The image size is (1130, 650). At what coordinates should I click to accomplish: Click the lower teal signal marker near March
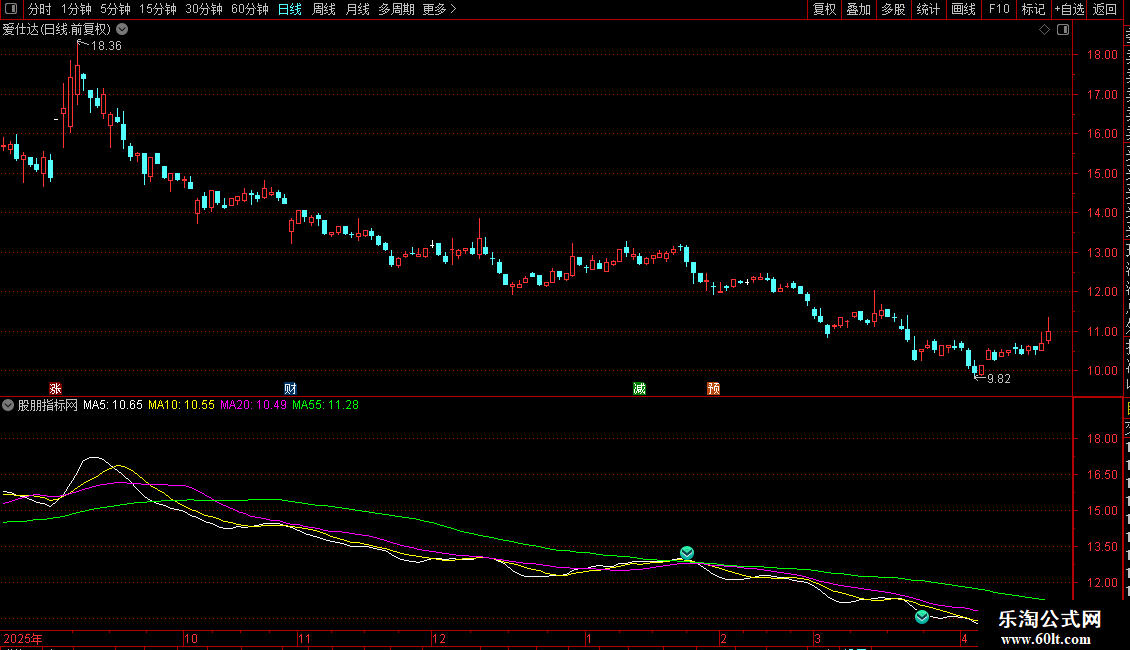pos(922,617)
